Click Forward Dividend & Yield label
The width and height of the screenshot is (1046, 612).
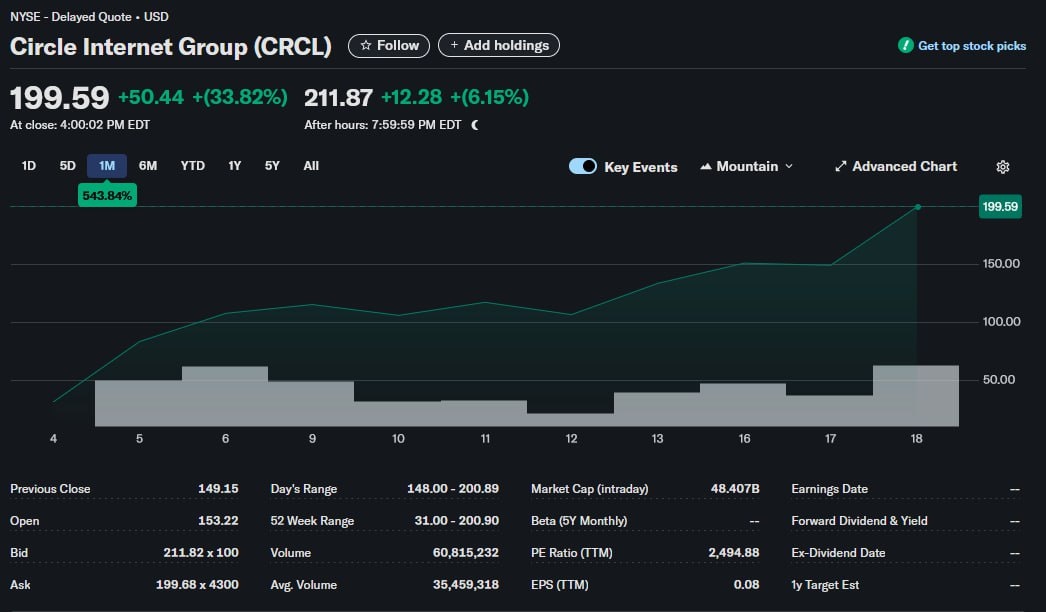click(x=859, y=521)
